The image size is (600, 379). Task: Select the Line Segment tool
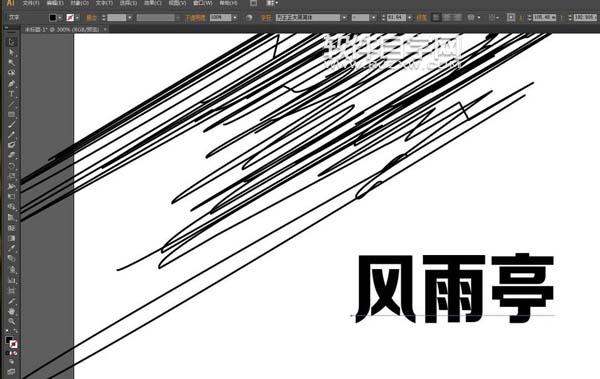click(x=12, y=104)
